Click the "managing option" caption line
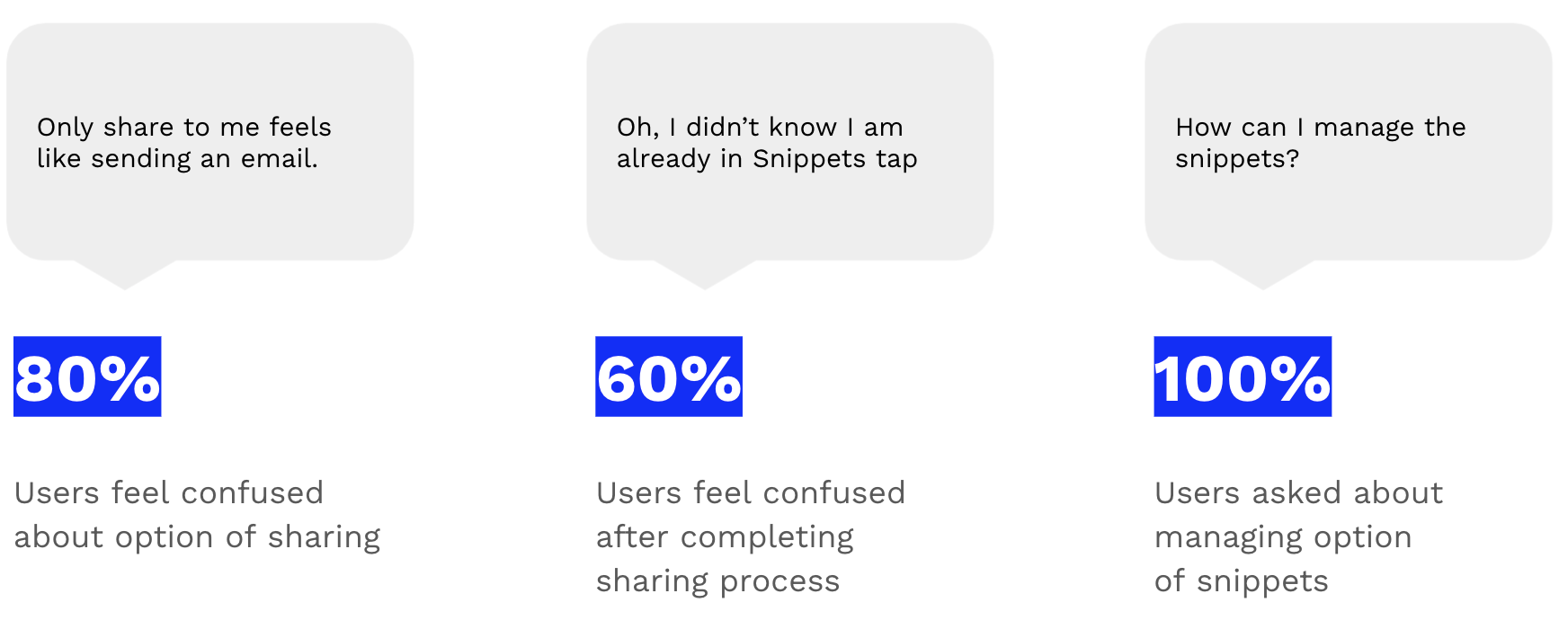 tap(1283, 537)
